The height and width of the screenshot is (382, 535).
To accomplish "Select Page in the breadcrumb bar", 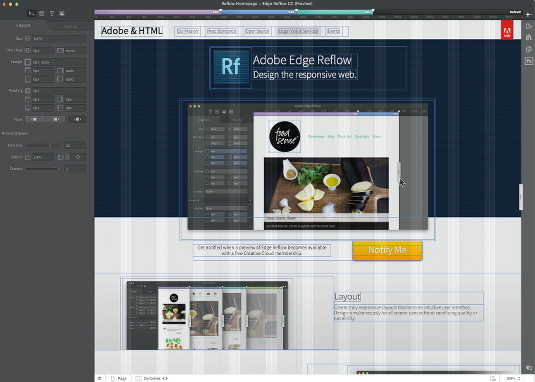I will tap(119, 378).
